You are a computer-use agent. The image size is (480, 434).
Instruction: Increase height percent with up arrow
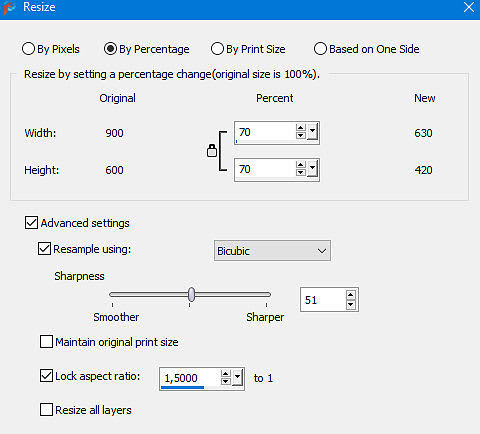pos(301,165)
